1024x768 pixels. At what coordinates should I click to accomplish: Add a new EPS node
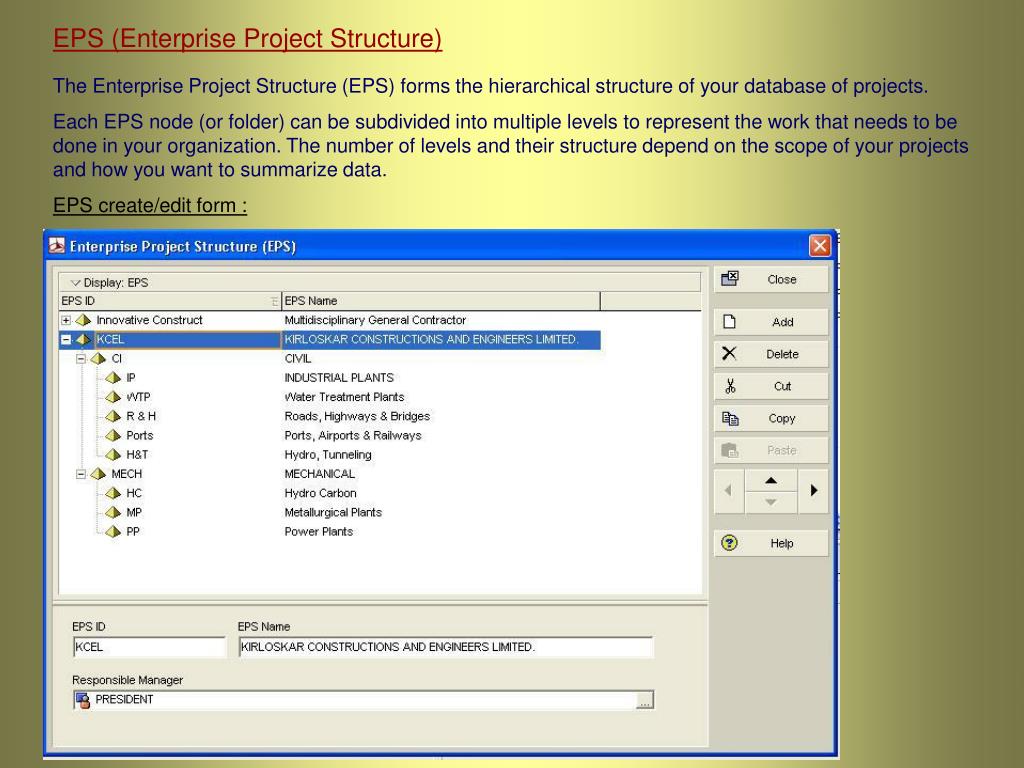pos(771,322)
